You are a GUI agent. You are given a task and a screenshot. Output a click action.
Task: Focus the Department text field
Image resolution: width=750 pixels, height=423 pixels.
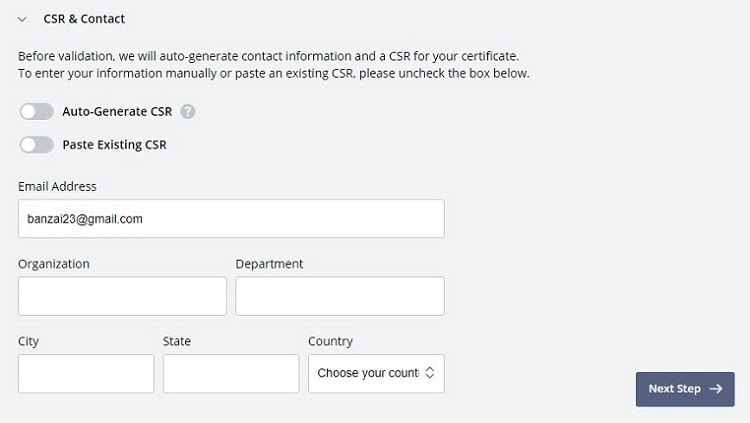[340, 296]
